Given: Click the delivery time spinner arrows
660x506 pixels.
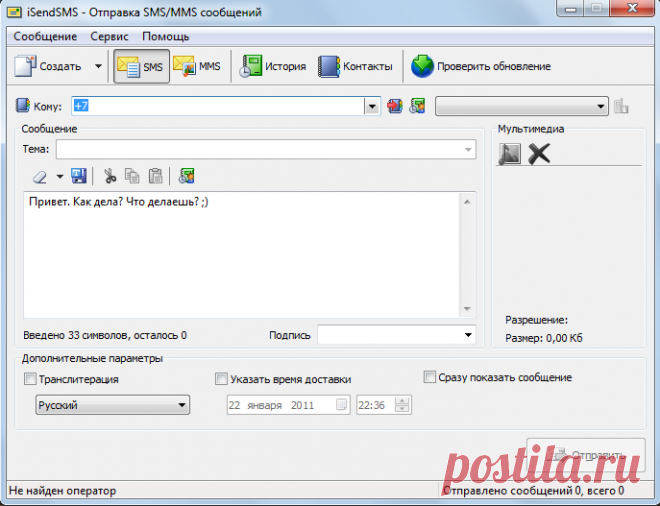Looking at the screenshot, I should click(x=402, y=405).
